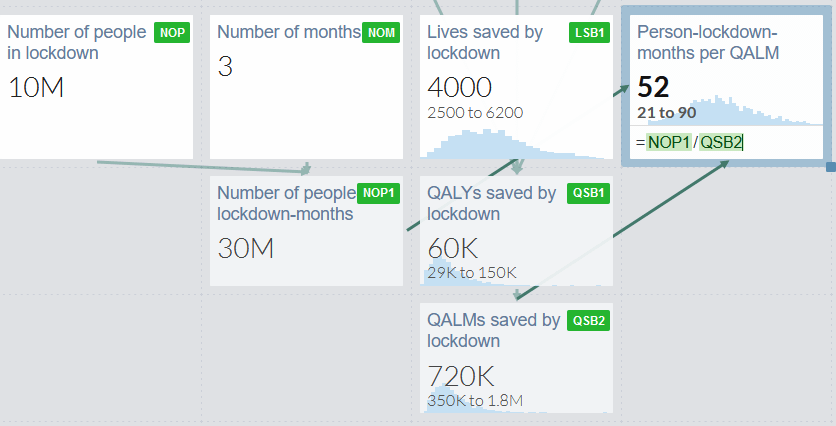Image resolution: width=836 pixels, height=426 pixels.
Task: Open the QALYs saved by lockdown cell
Action: coord(516,231)
